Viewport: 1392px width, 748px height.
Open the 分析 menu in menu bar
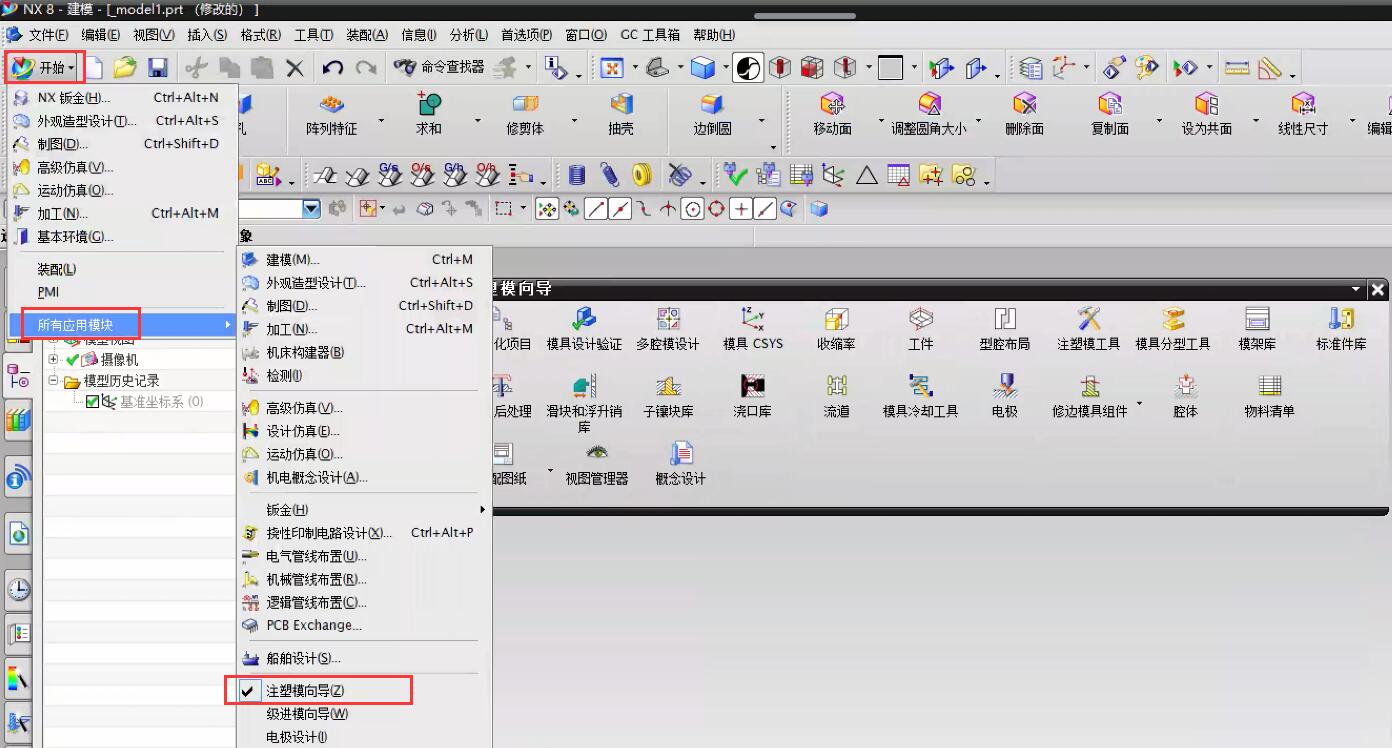[468, 35]
